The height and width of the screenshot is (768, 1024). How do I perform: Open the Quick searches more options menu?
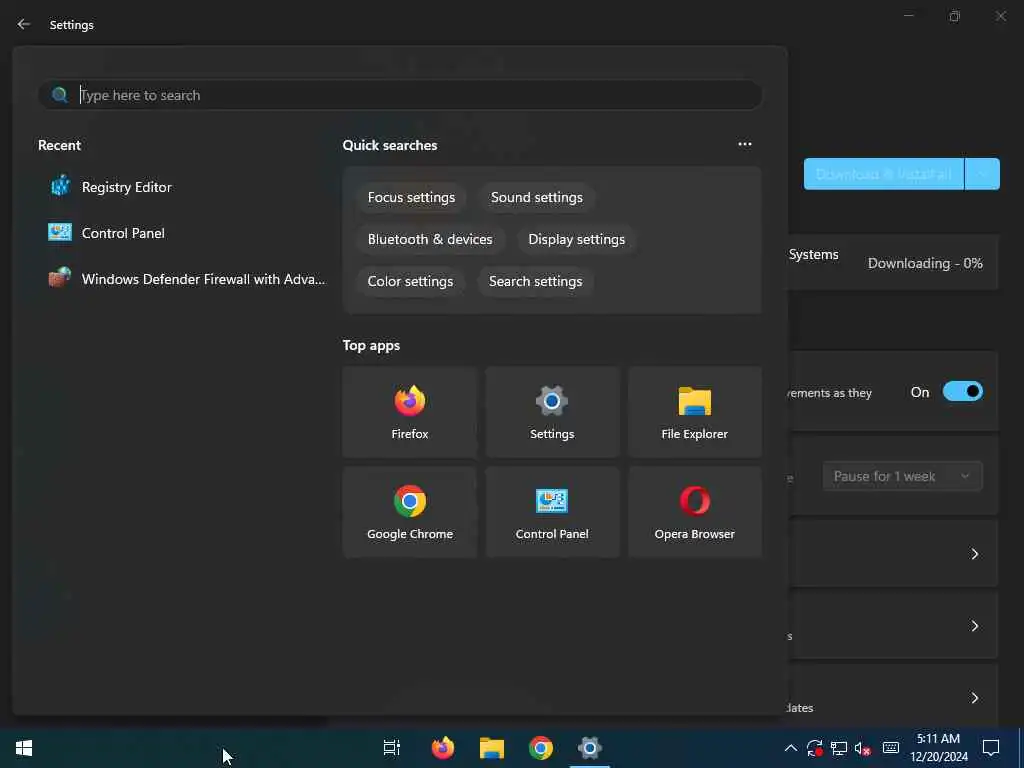[744, 144]
